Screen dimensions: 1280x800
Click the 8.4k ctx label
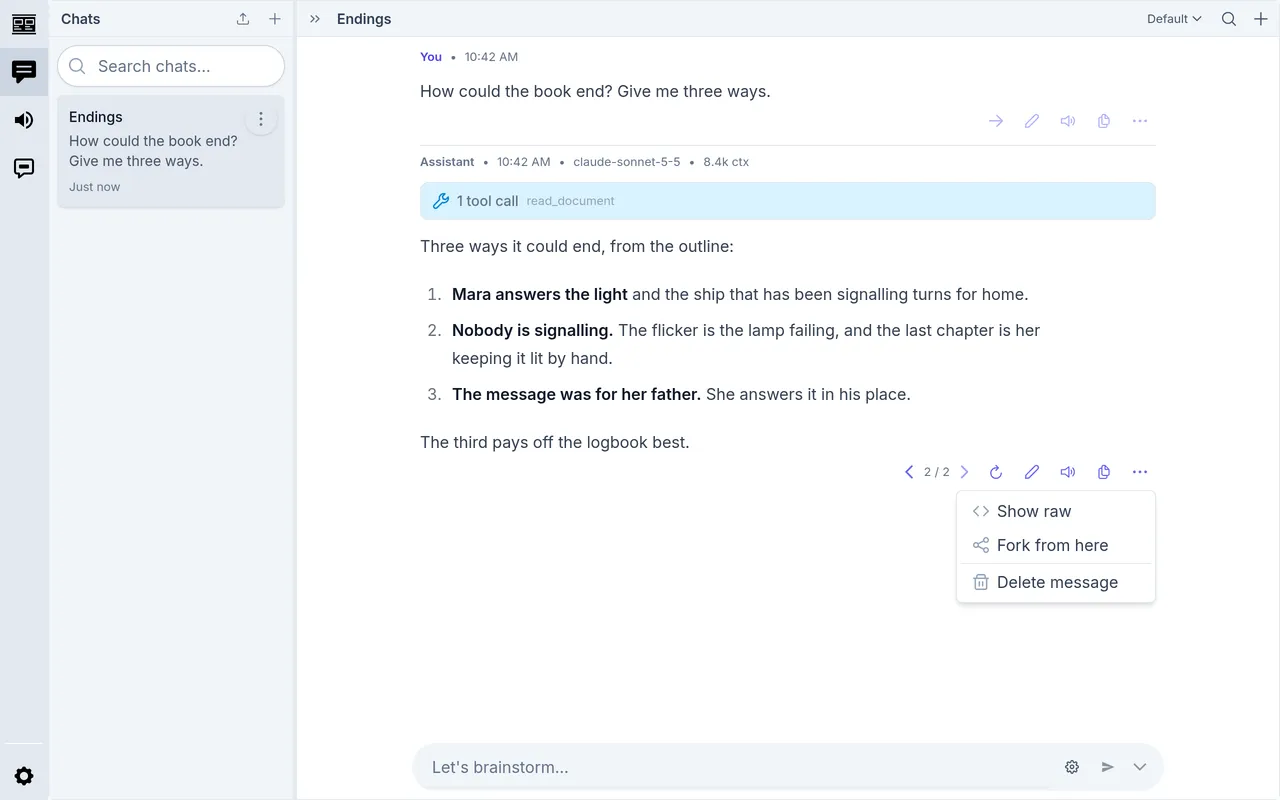pyautogui.click(x=726, y=162)
